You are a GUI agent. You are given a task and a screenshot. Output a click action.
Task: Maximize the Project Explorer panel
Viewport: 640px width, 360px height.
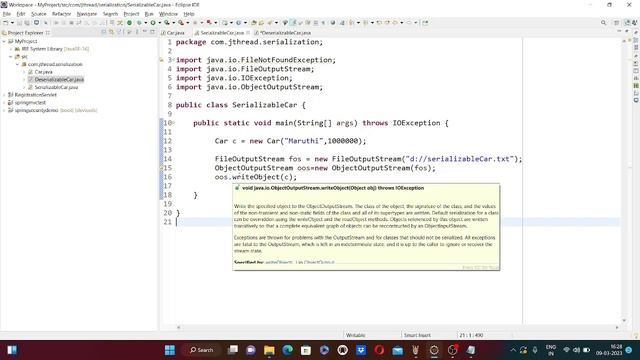click(x=152, y=32)
